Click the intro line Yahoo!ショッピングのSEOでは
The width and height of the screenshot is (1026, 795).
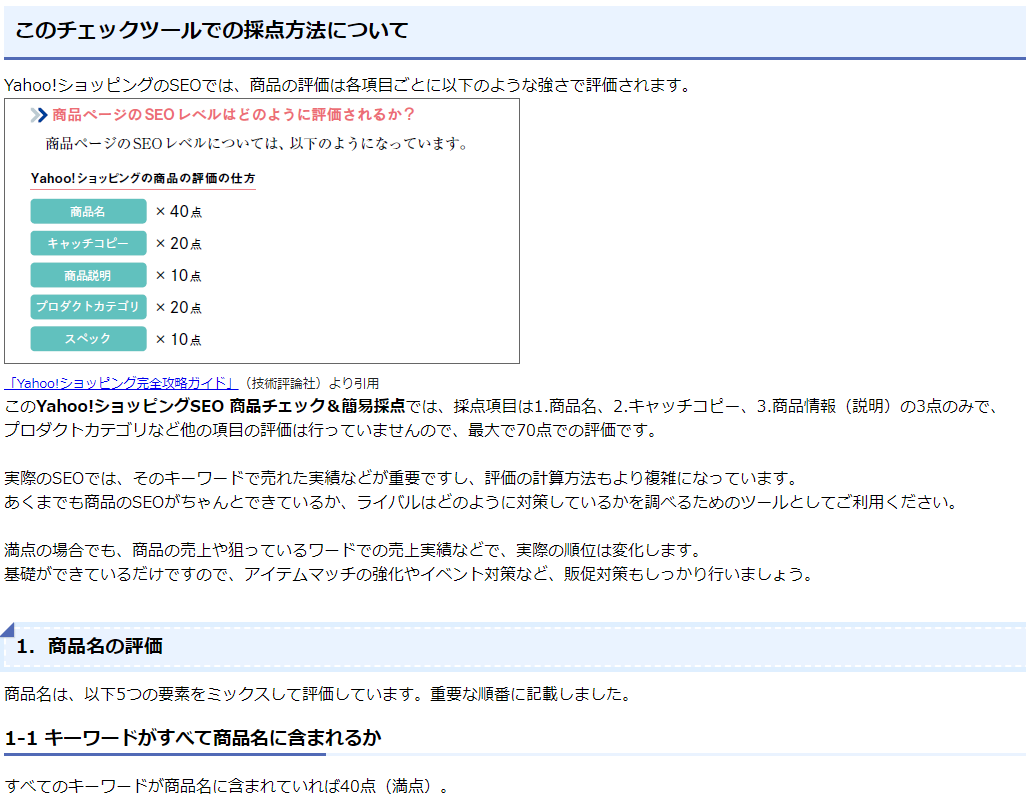[x=349, y=85]
